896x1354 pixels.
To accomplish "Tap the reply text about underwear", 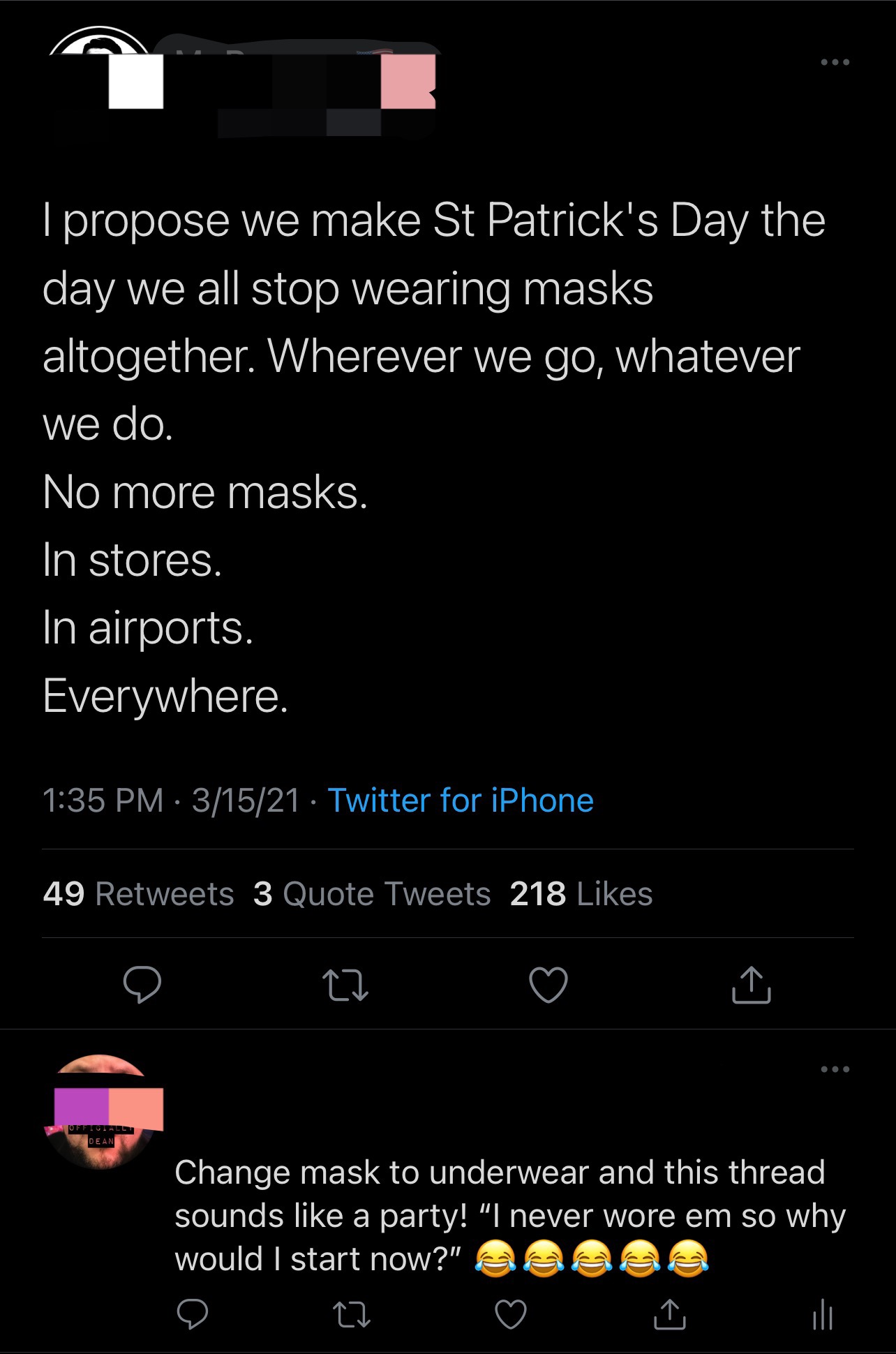I will pos(509,1215).
